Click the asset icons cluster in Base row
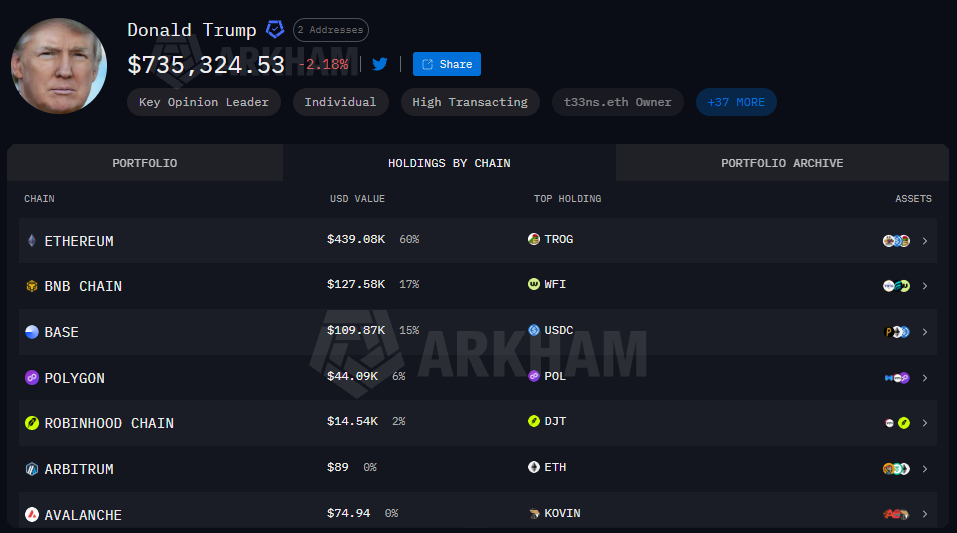The image size is (957, 533). coord(897,332)
